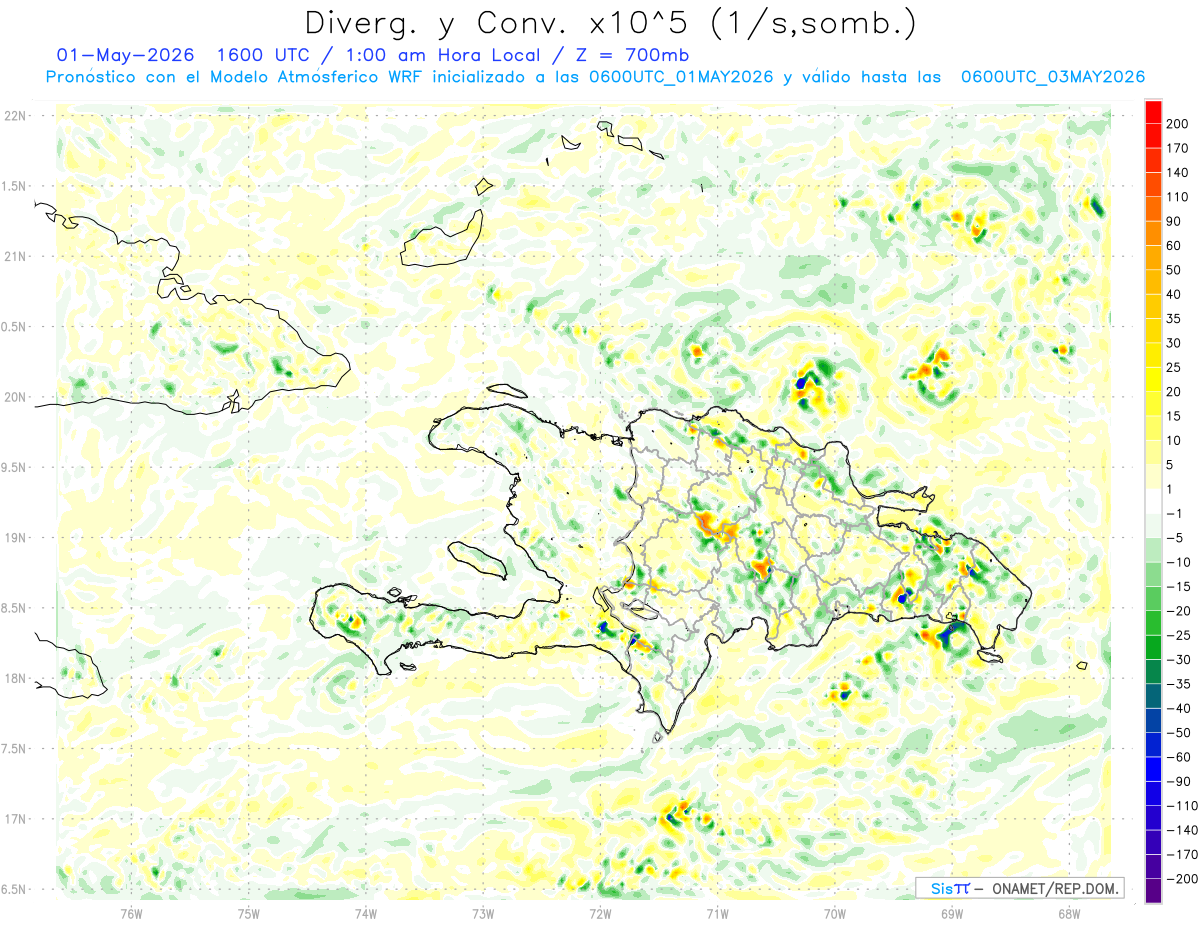Click the red swatch atop the color scale

1153,112
